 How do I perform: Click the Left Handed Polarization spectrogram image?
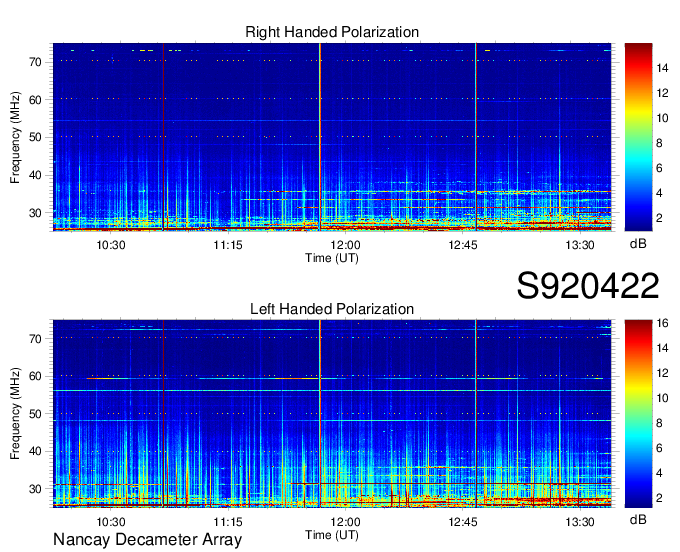(x=332, y=414)
